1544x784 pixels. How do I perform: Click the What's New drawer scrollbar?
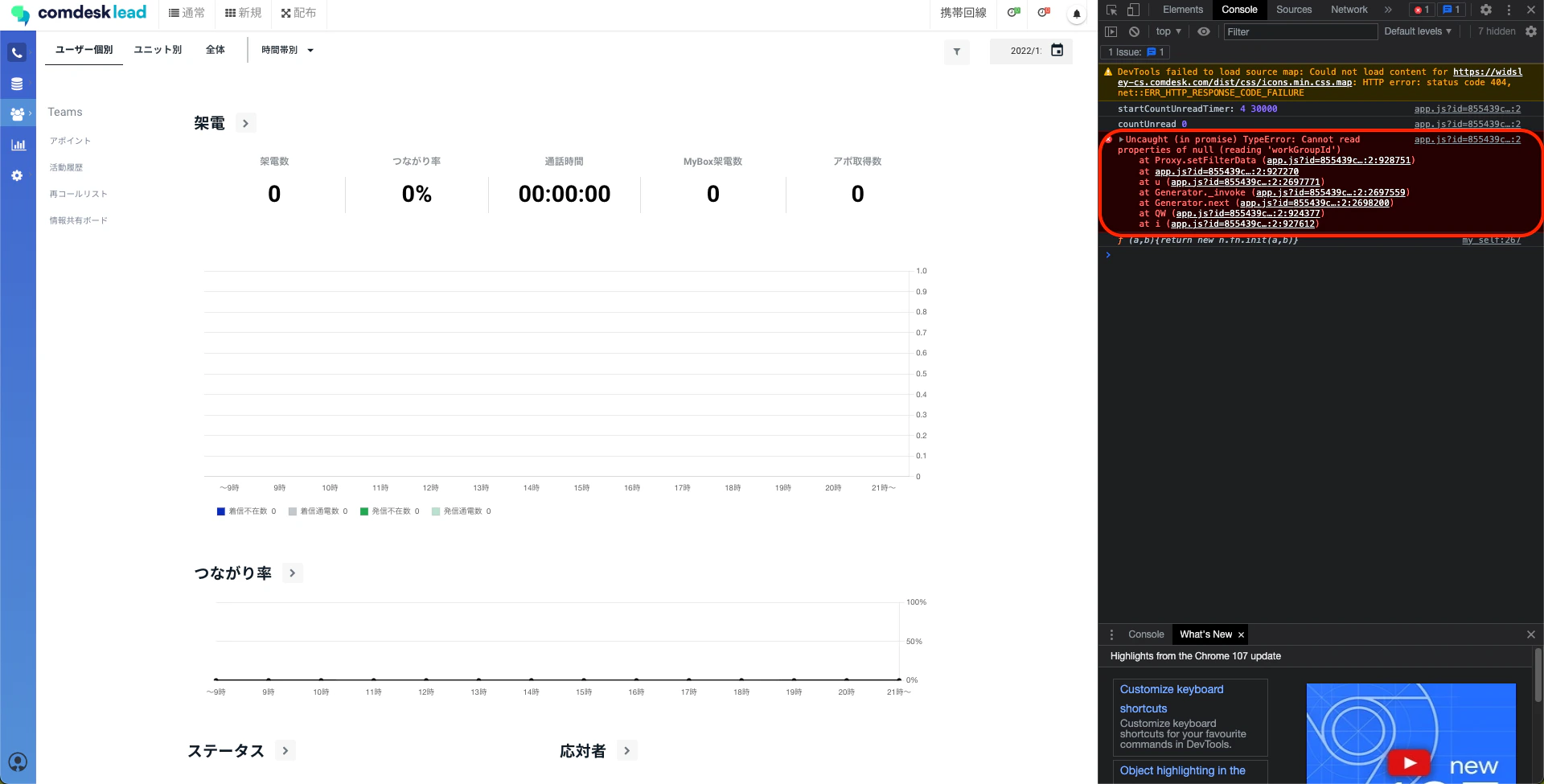coord(1538,675)
